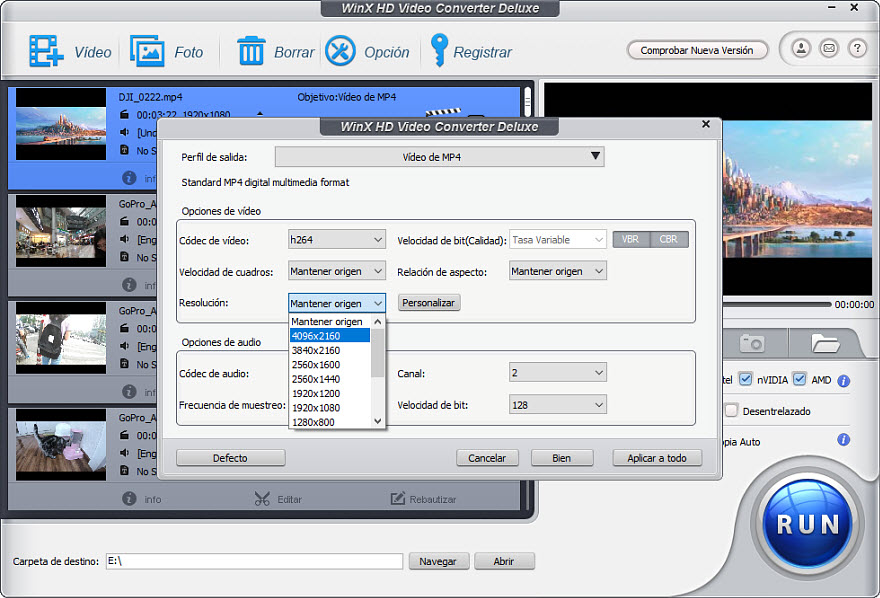
Task: Open the Códec de vídeo dropdown
Action: tap(337, 240)
